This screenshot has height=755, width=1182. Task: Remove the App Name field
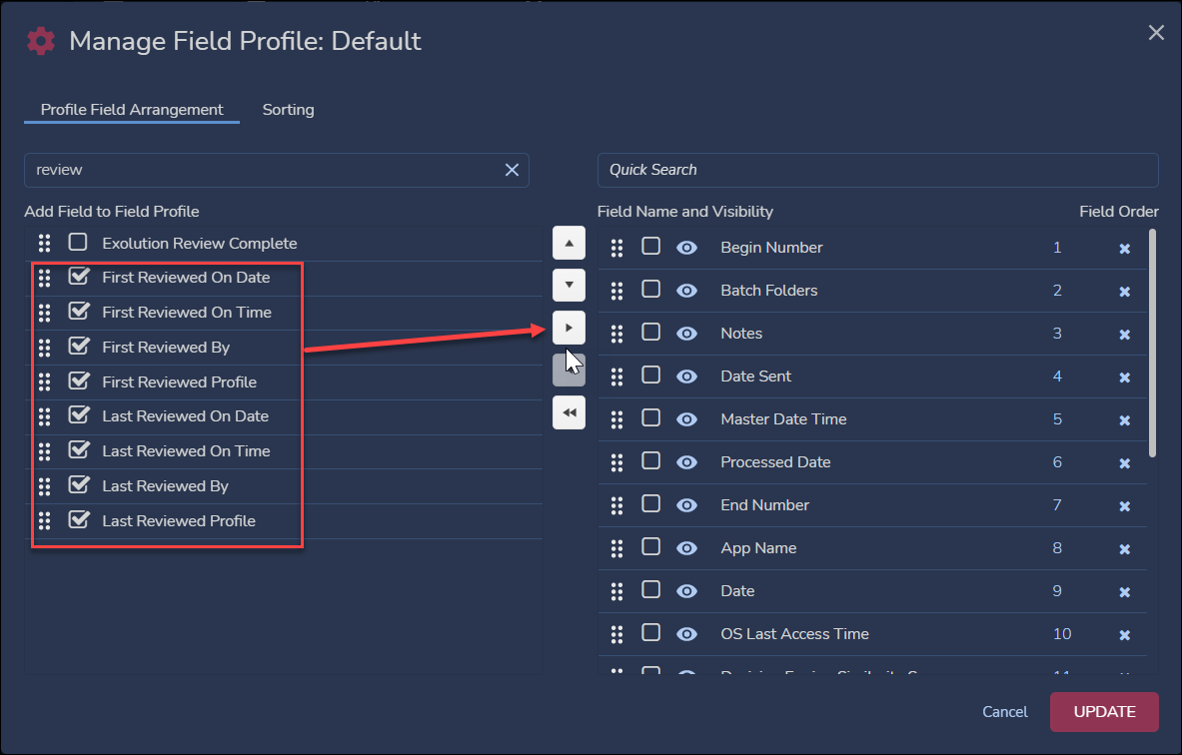tap(1124, 549)
